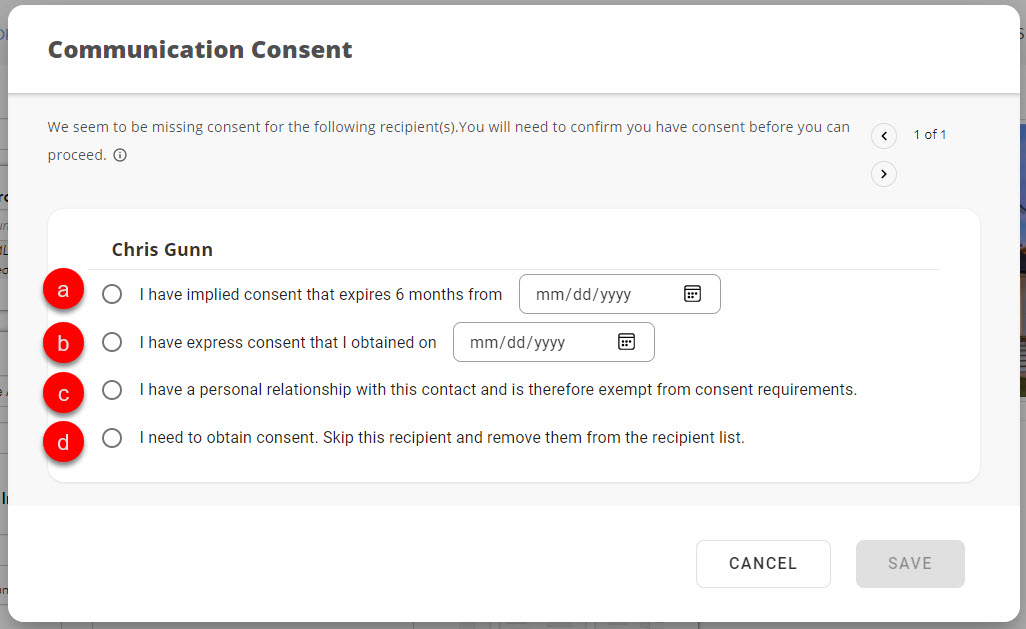Click the '1 of 1' page indicator

pyautogui.click(x=930, y=135)
